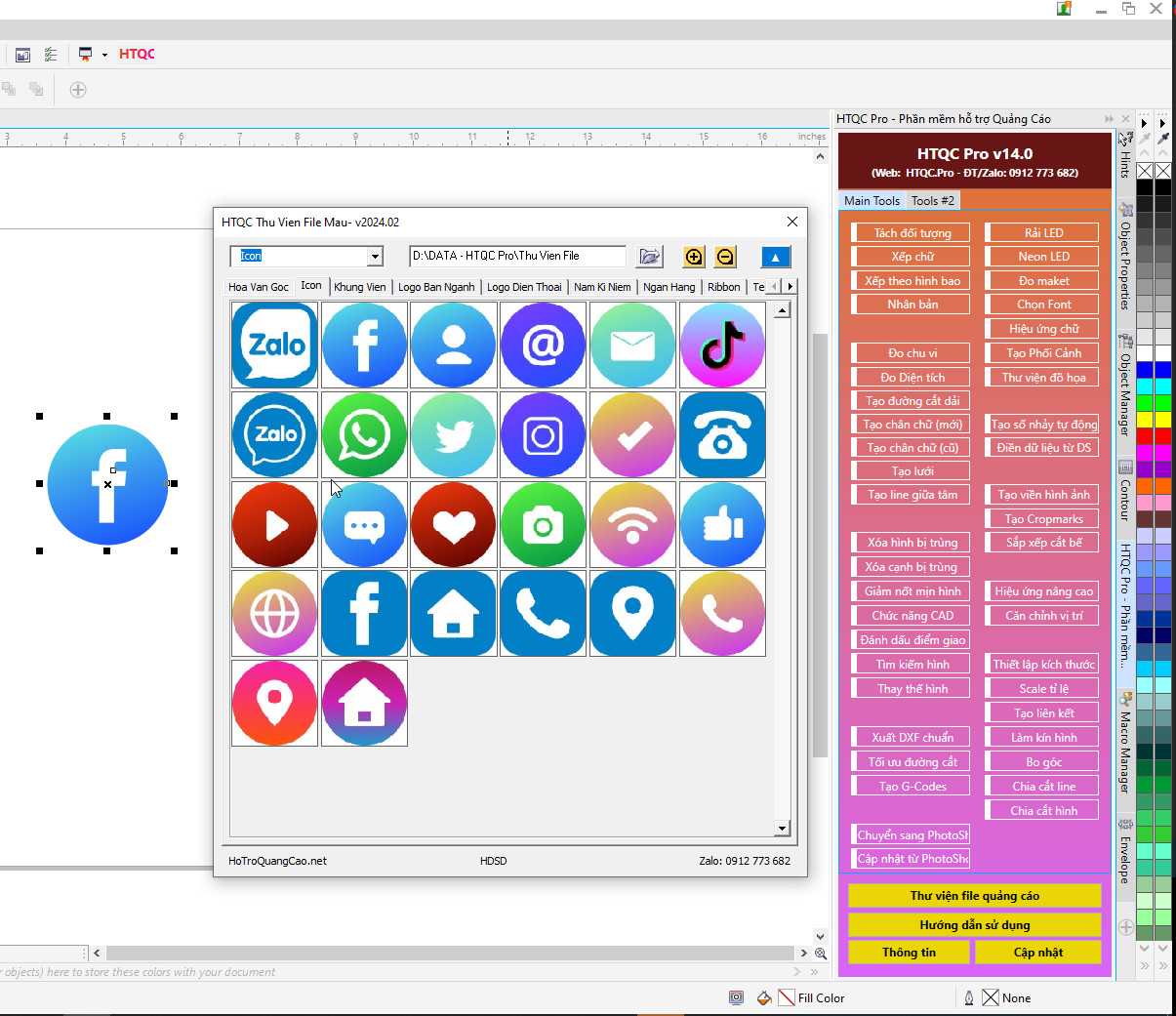Pick the red swatch in color palette
The height and width of the screenshot is (1016, 1176).
click(x=1144, y=436)
